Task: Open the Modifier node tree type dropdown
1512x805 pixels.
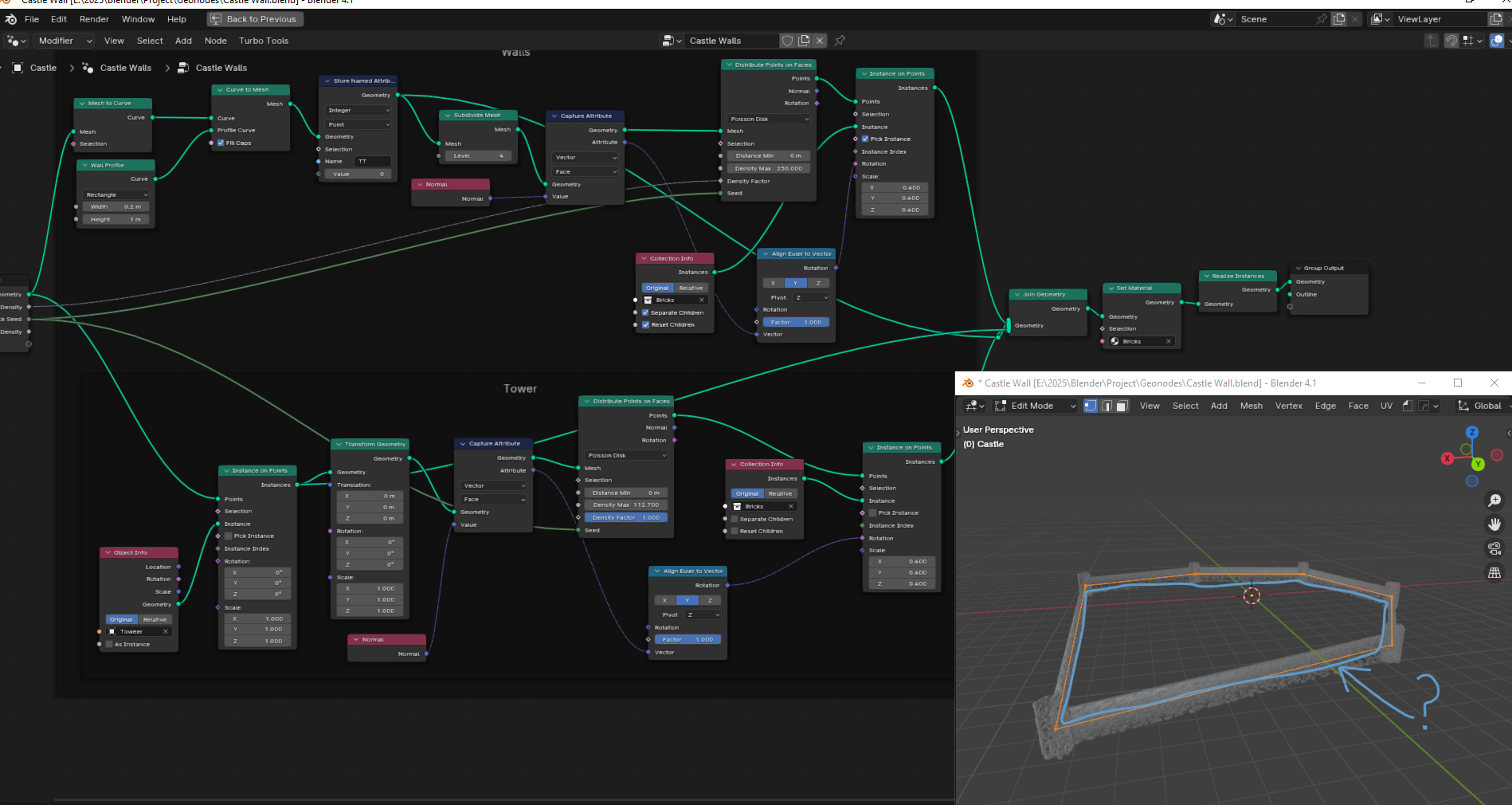Action: point(64,41)
